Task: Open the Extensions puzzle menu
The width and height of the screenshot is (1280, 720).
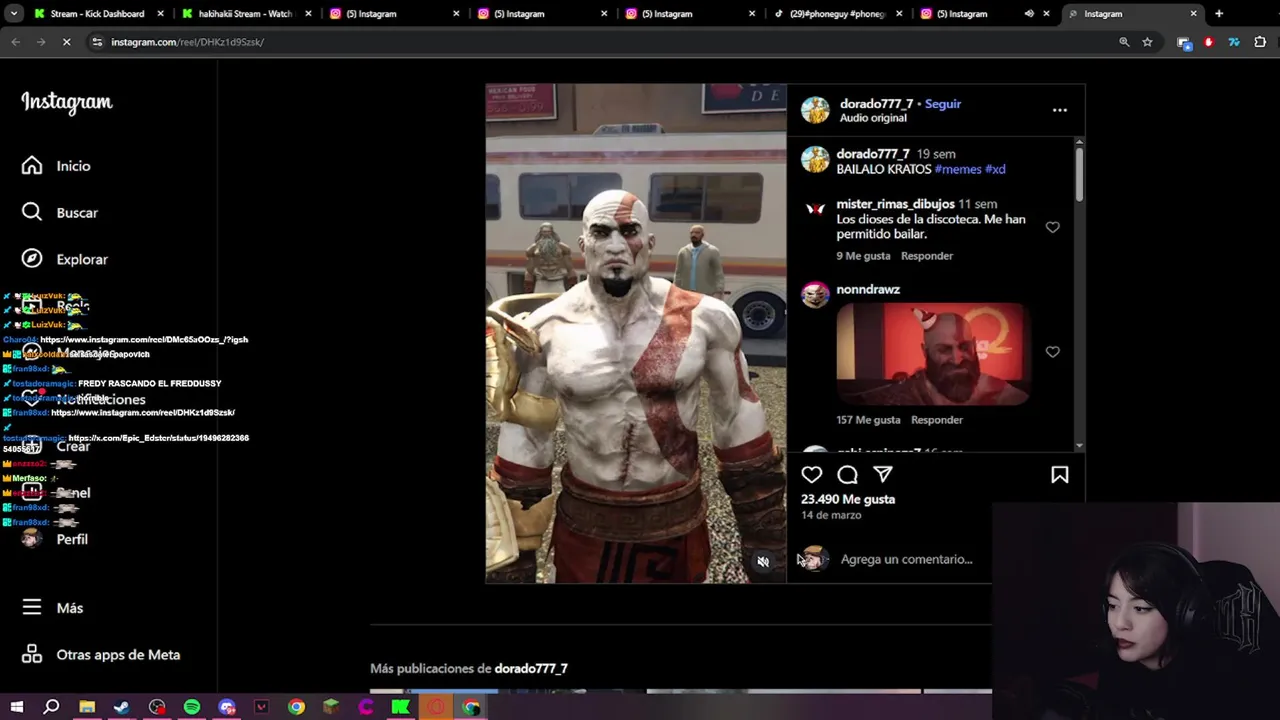Action: tap(1260, 42)
